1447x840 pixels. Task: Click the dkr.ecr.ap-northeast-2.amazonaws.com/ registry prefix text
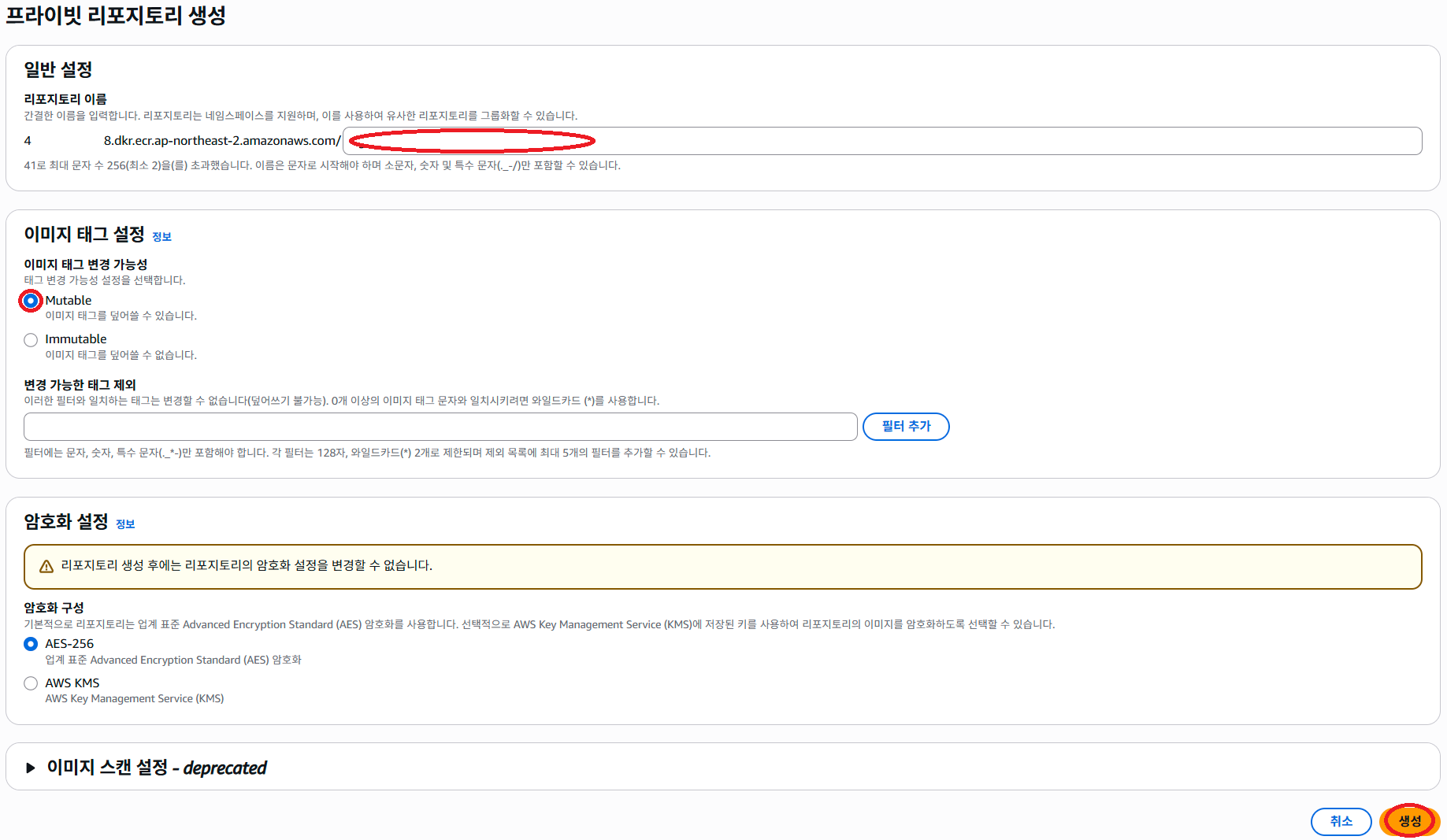point(222,141)
